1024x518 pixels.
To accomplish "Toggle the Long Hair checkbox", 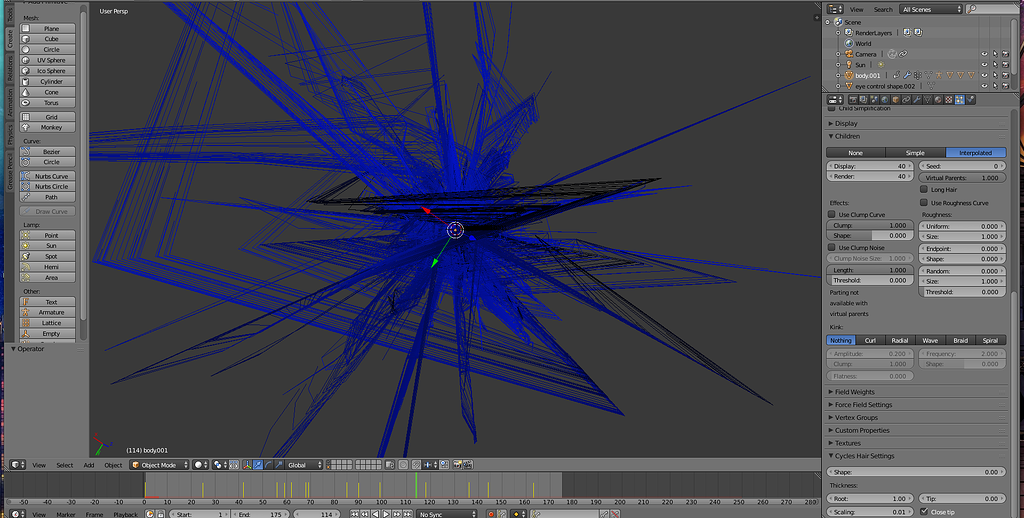I will click(924, 189).
